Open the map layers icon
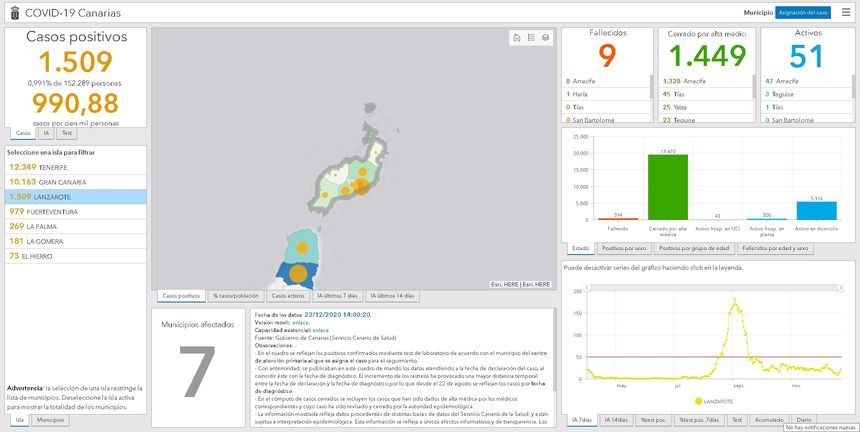860x432 pixels. click(546, 37)
